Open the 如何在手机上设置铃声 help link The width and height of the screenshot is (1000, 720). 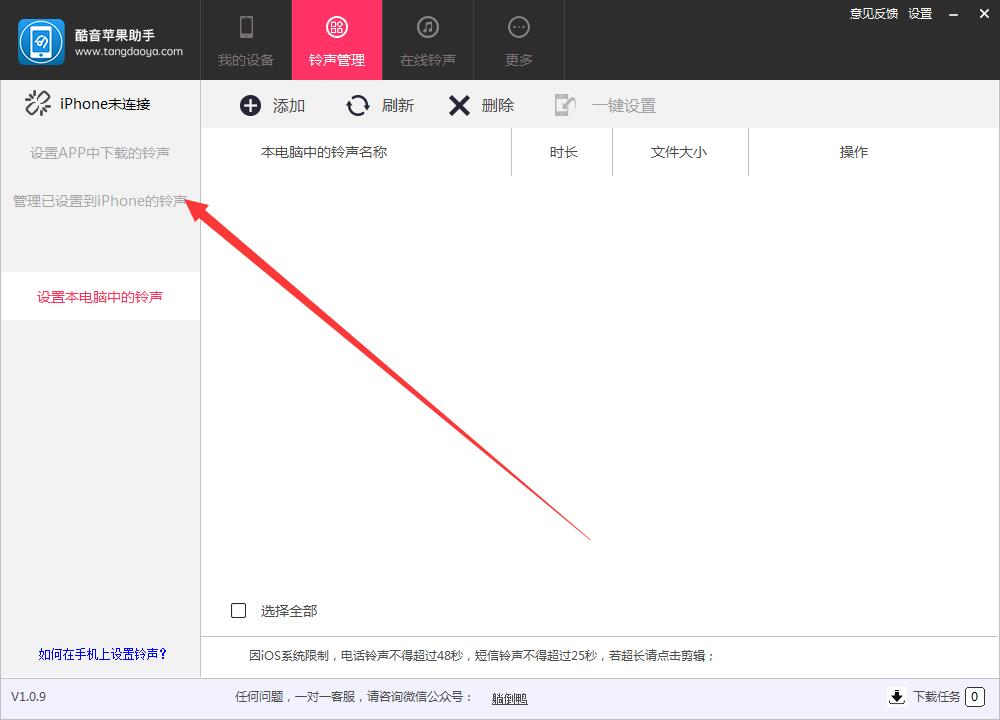(100, 653)
